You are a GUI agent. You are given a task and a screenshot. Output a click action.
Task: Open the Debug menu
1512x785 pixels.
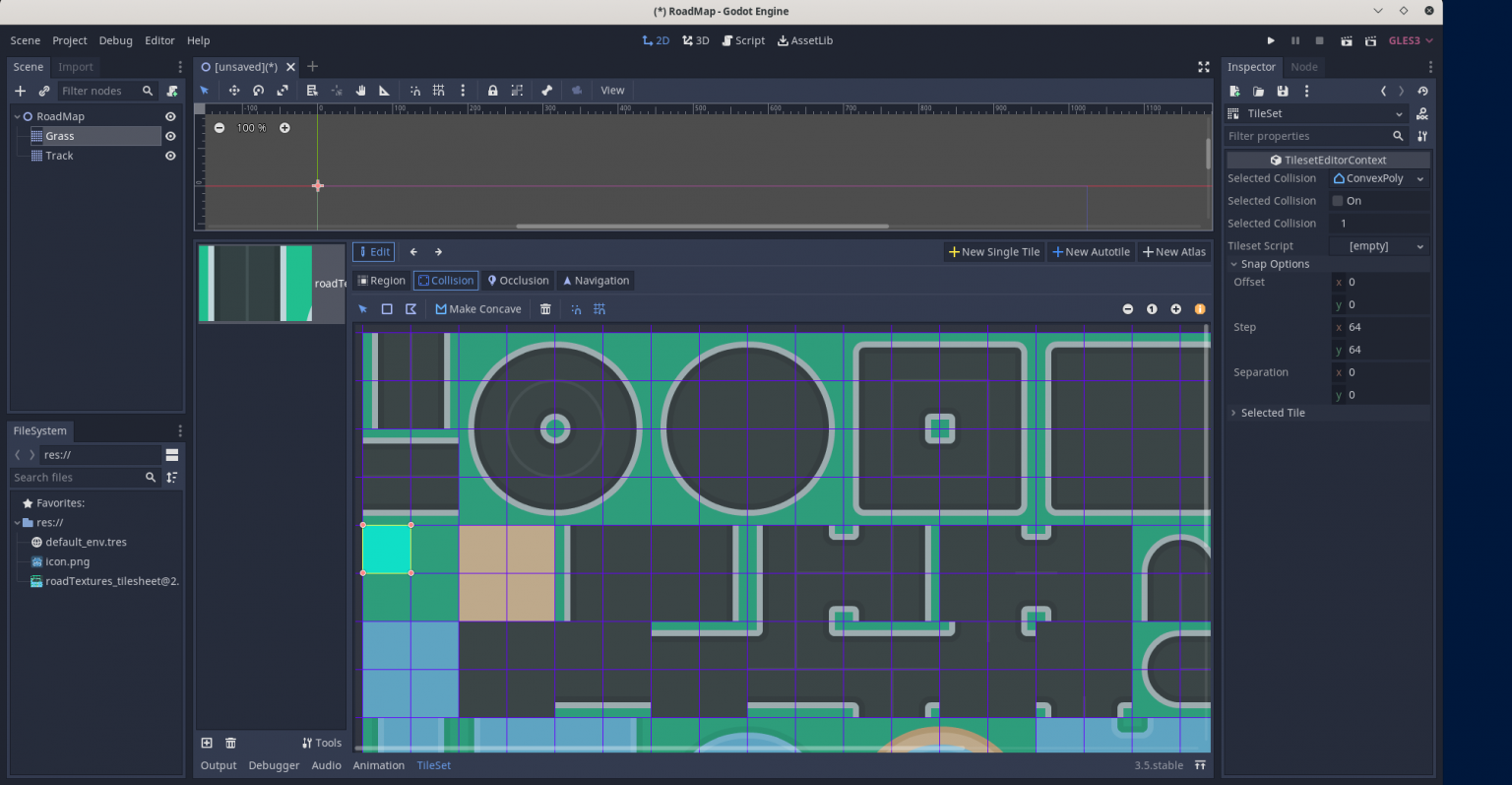coord(115,40)
